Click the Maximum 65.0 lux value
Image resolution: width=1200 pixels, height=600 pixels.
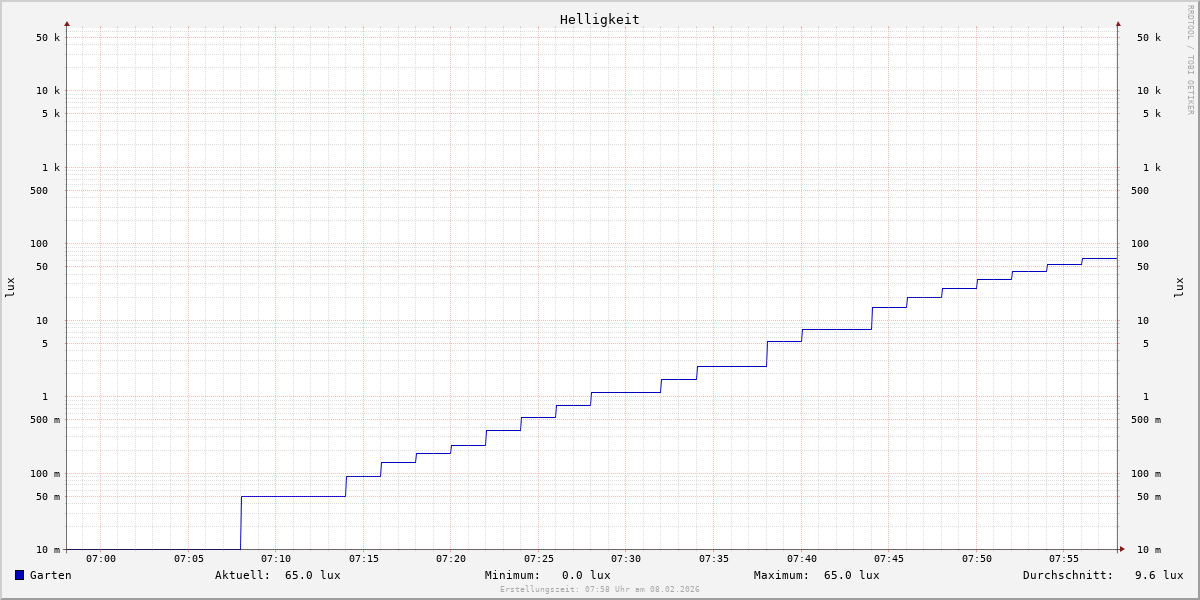851,575
